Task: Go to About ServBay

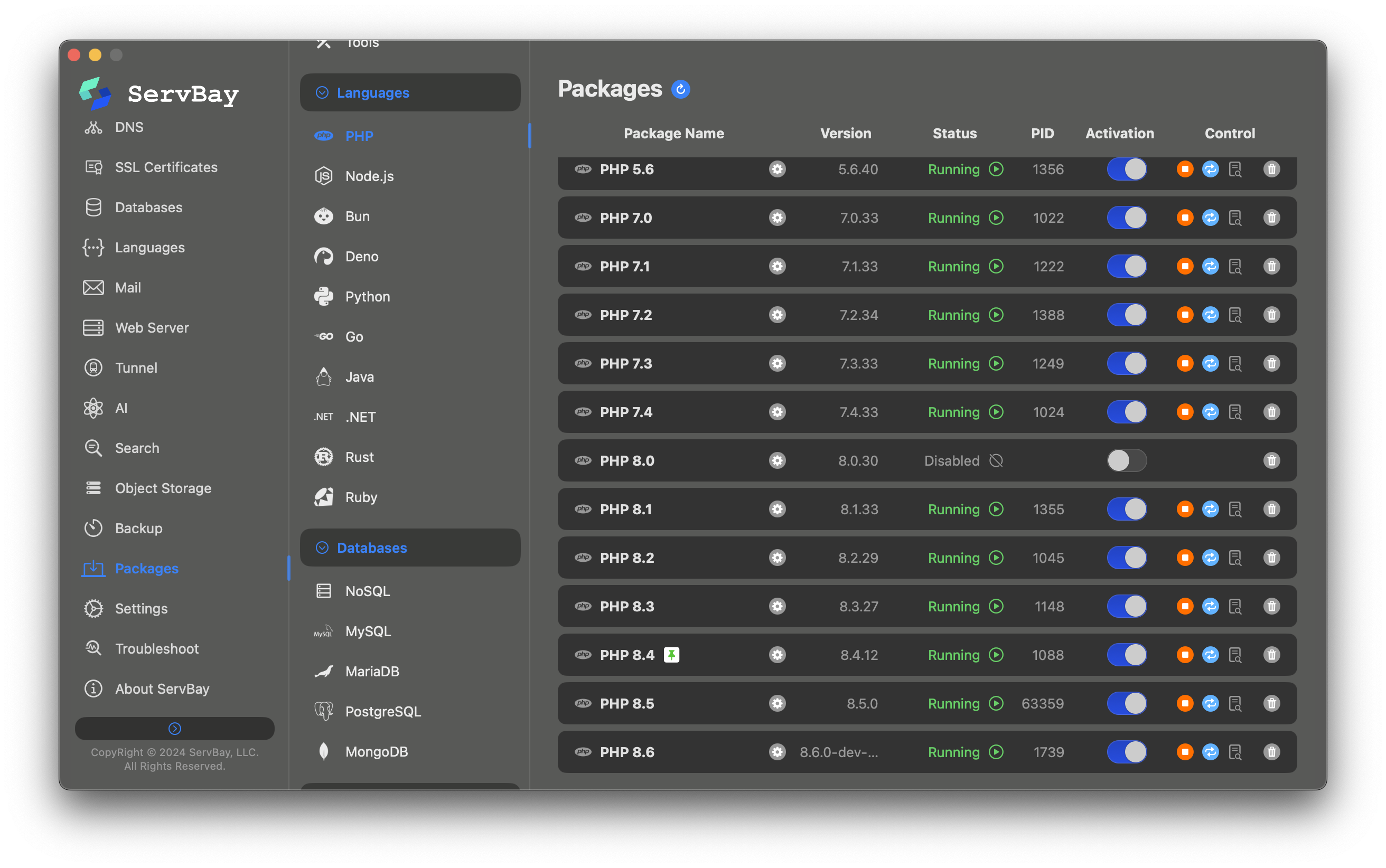Action: [x=162, y=689]
